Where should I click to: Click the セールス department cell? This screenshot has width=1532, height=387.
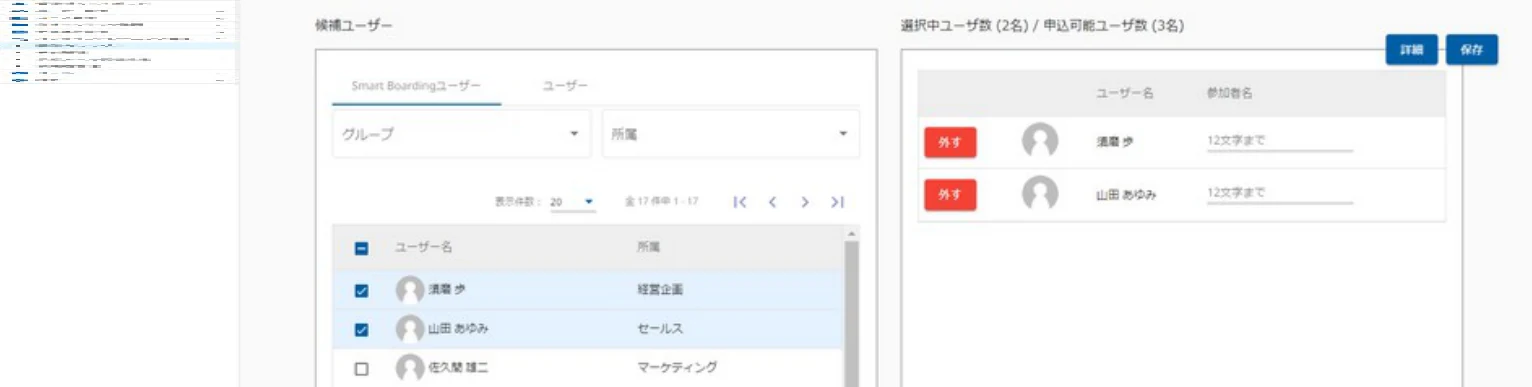(660, 329)
